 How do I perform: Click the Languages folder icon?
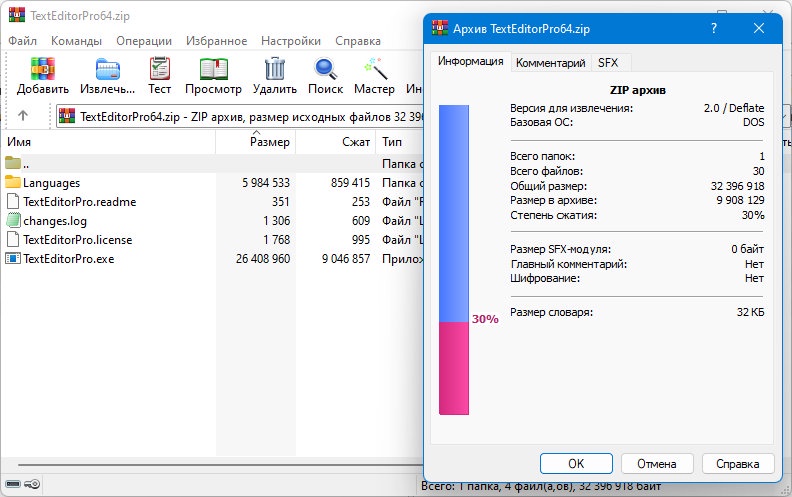click(x=13, y=182)
